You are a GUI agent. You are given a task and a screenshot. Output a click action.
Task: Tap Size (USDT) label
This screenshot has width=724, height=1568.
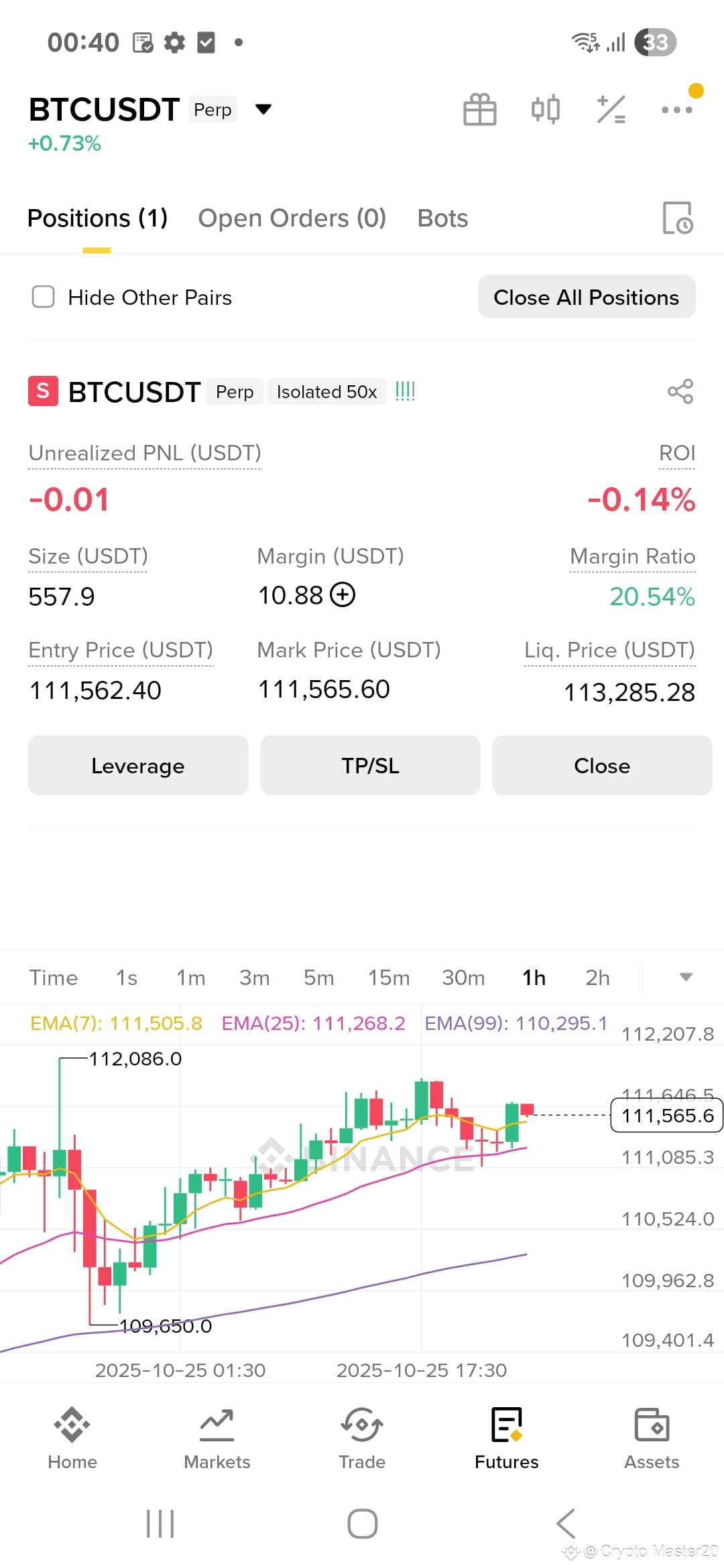click(x=88, y=556)
